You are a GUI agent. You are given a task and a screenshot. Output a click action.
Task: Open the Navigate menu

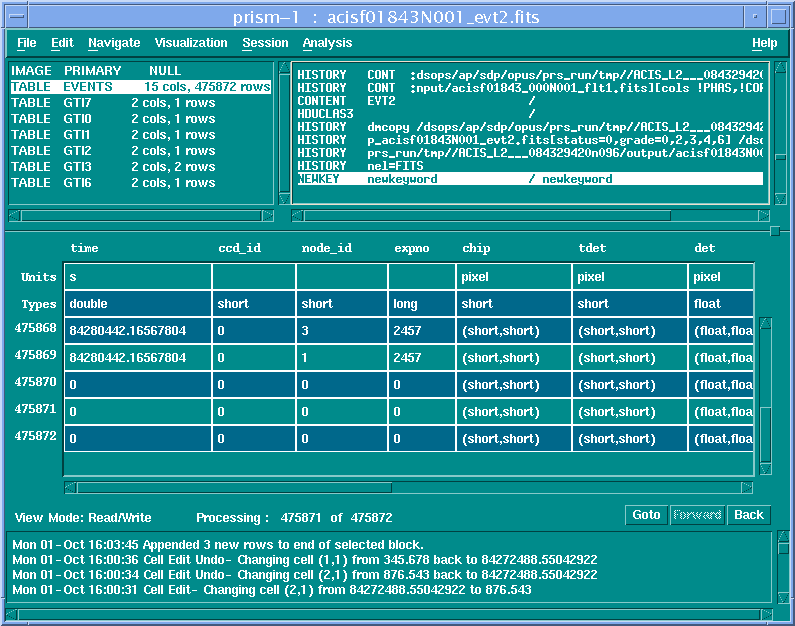pyautogui.click(x=114, y=43)
